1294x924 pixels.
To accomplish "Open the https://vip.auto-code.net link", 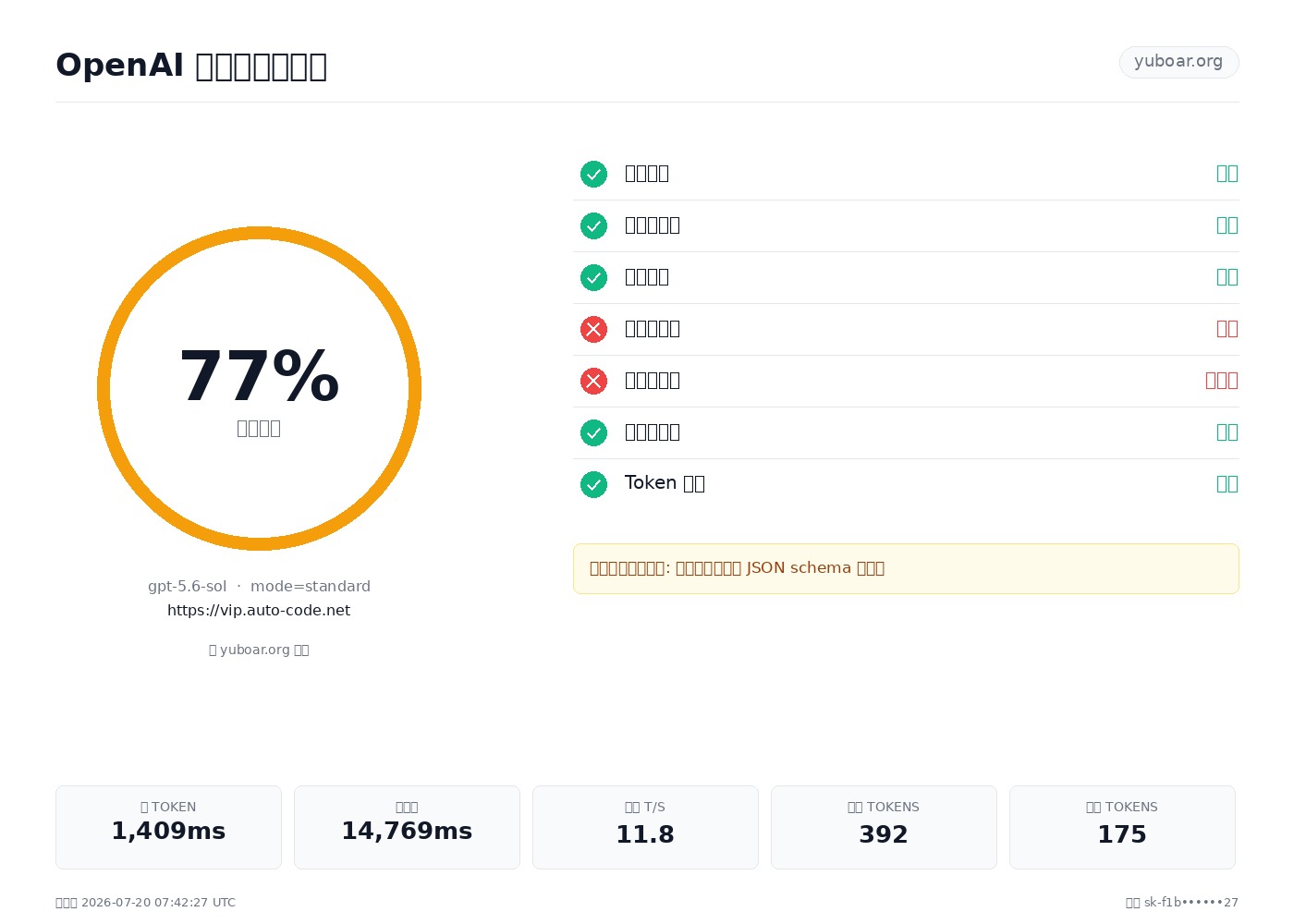I will point(259,611).
